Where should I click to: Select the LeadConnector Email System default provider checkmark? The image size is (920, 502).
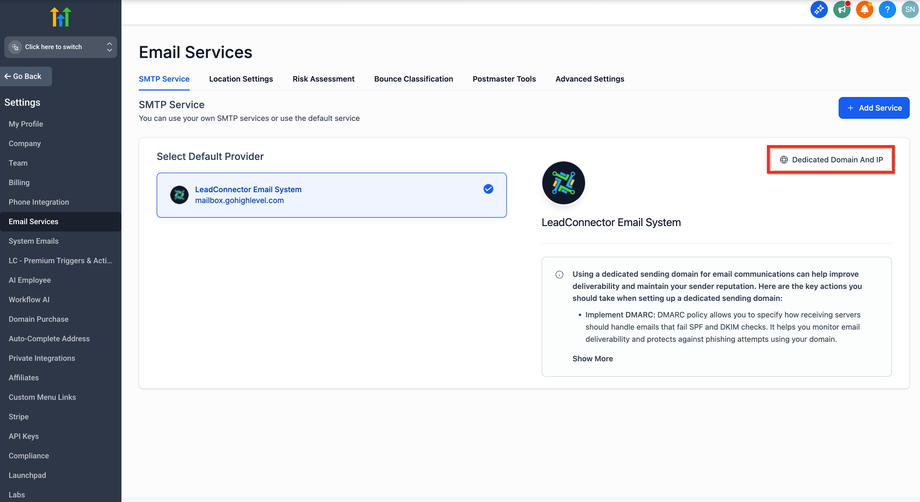(488, 189)
